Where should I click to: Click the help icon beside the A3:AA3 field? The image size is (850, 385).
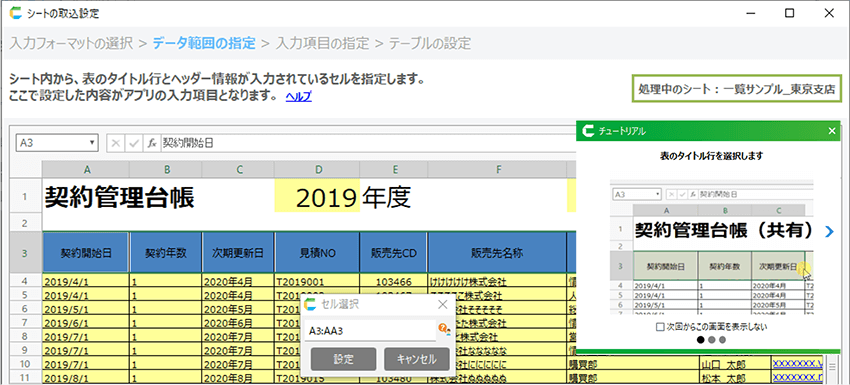click(444, 329)
